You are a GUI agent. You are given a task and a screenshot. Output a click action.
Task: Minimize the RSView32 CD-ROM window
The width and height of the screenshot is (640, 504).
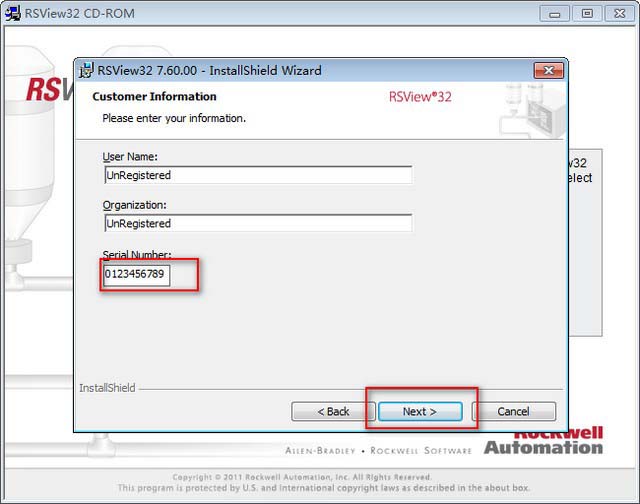pyautogui.click(x=554, y=14)
